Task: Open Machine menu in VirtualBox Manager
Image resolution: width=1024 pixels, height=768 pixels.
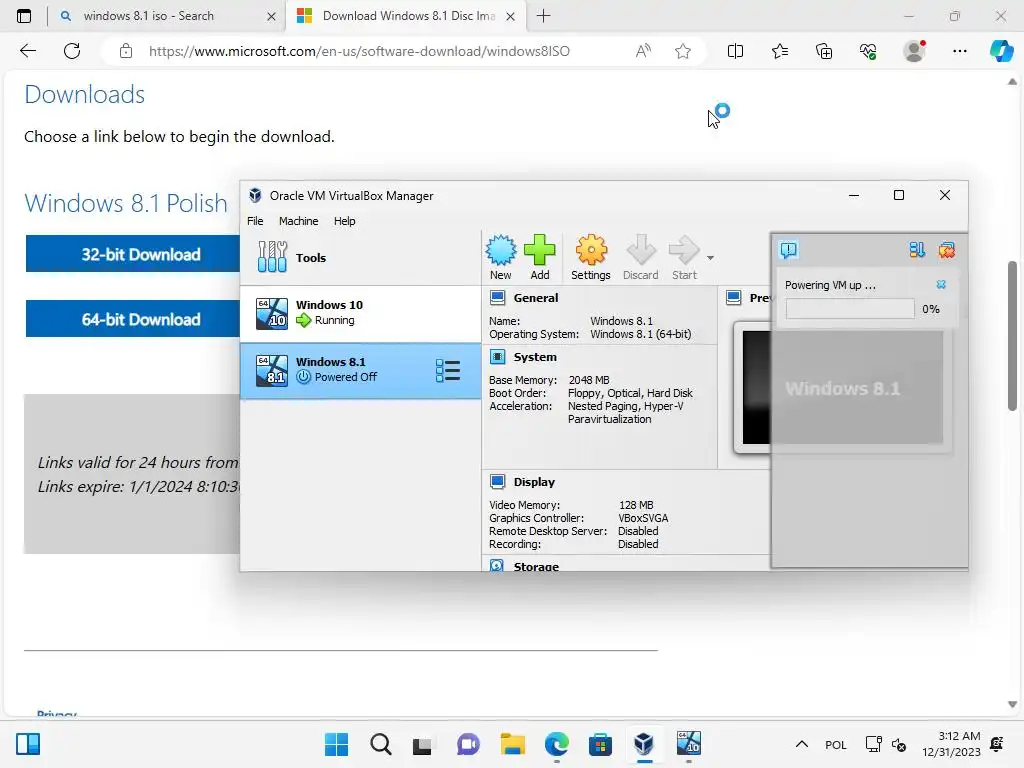Action: [x=298, y=221]
